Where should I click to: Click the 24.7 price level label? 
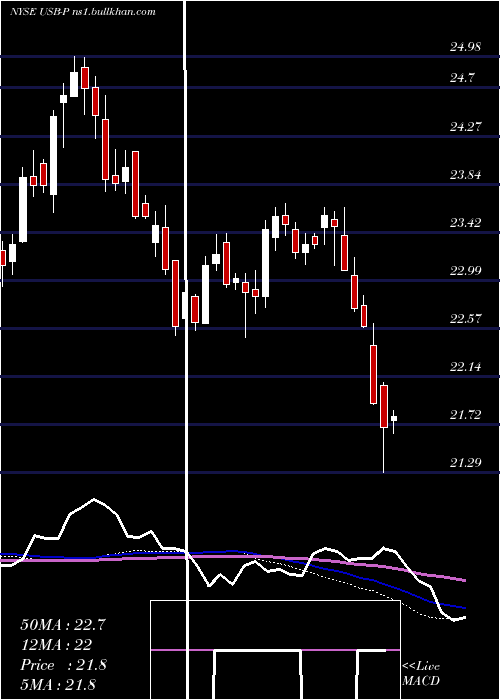coord(462,79)
